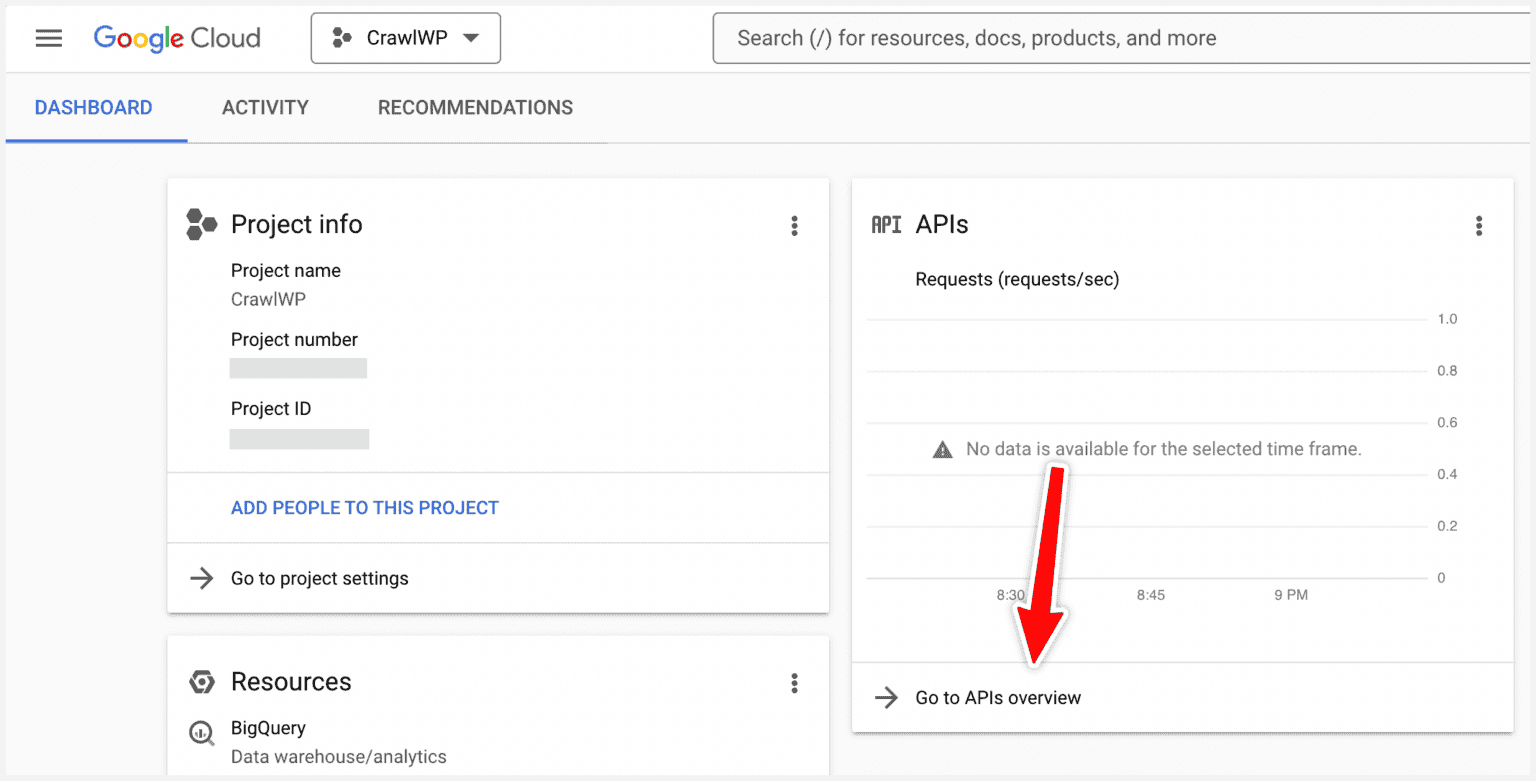
Task: Open the navigation hamburger menu
Action: coord(48,38)
